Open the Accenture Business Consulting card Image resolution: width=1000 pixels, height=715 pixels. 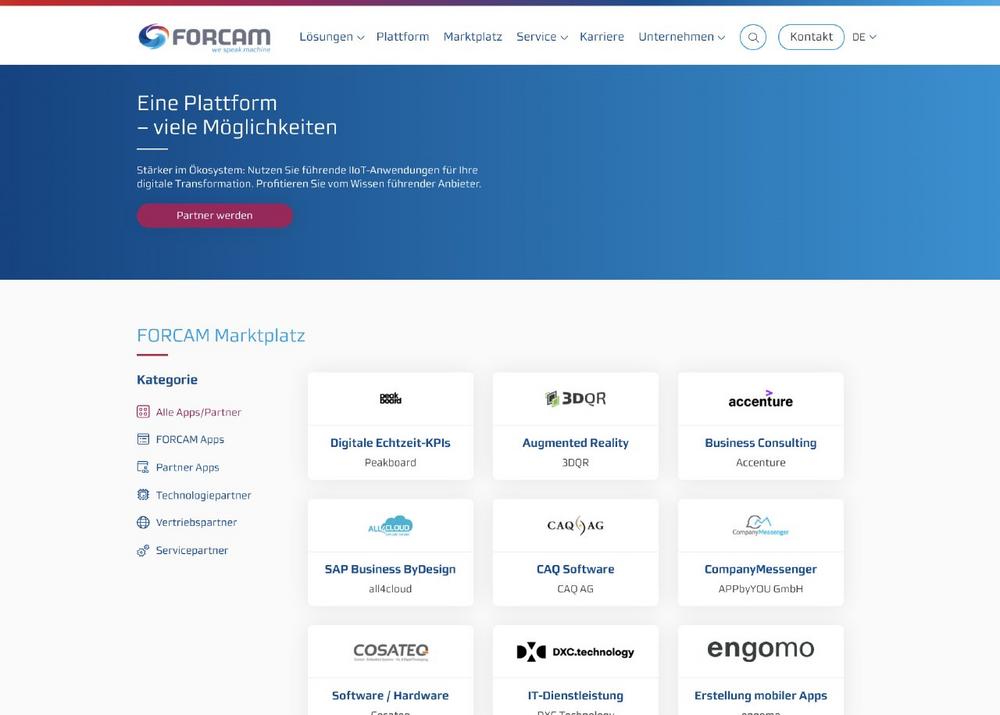click(760, 426)
